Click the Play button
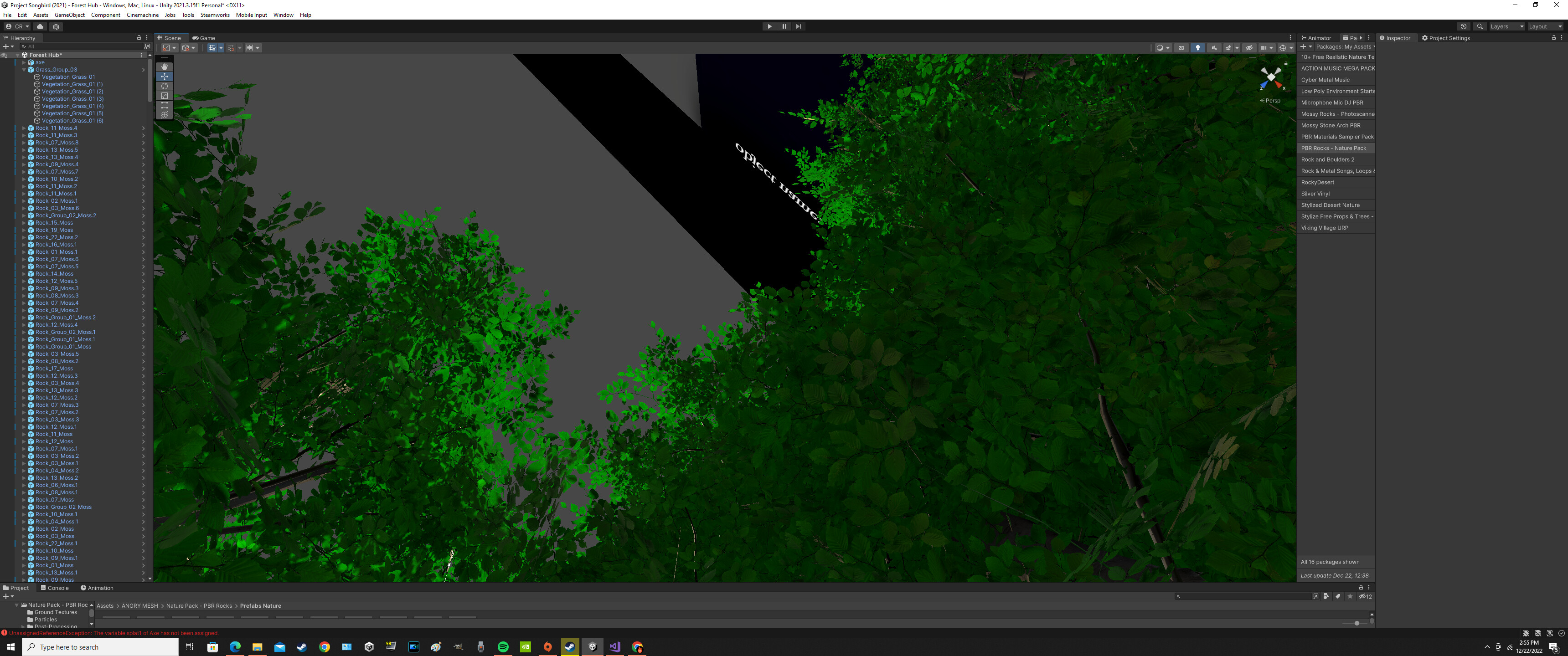The image size is (1568, 656). click(769, 26)
